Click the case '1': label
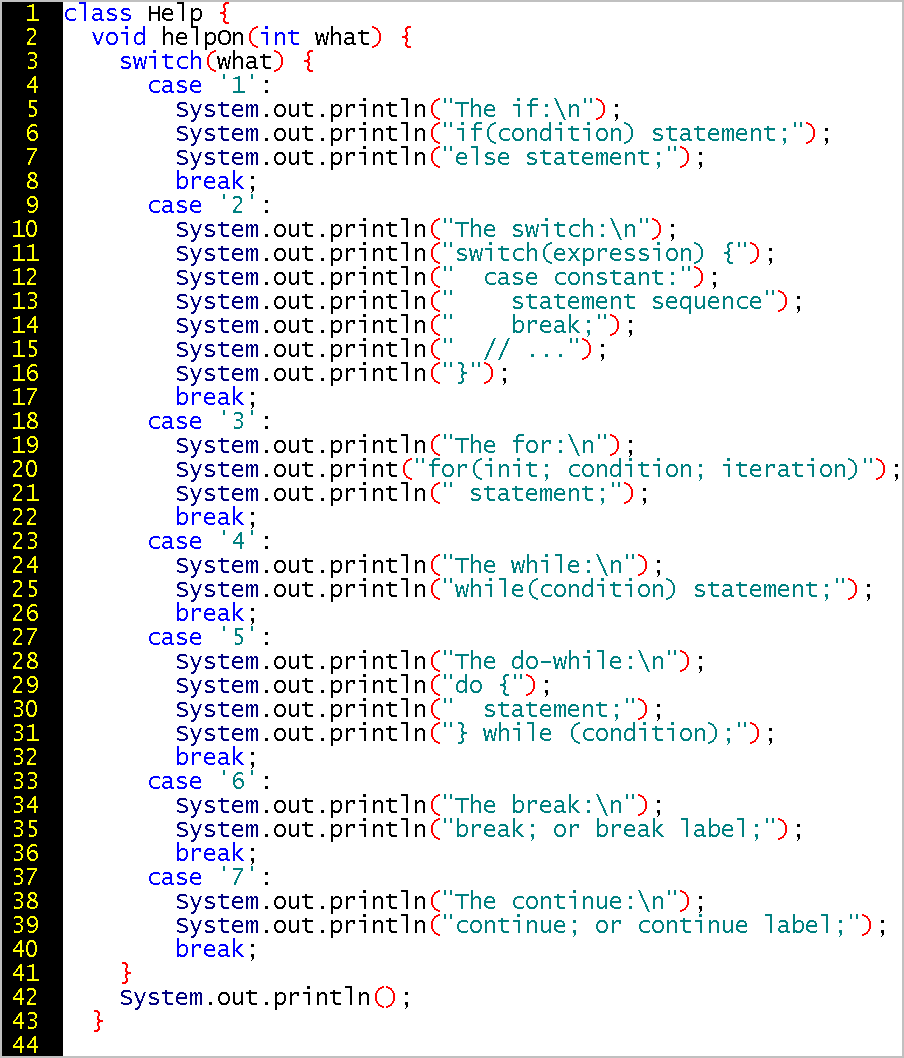This screenshot has height=1058, width=904. 209,85
